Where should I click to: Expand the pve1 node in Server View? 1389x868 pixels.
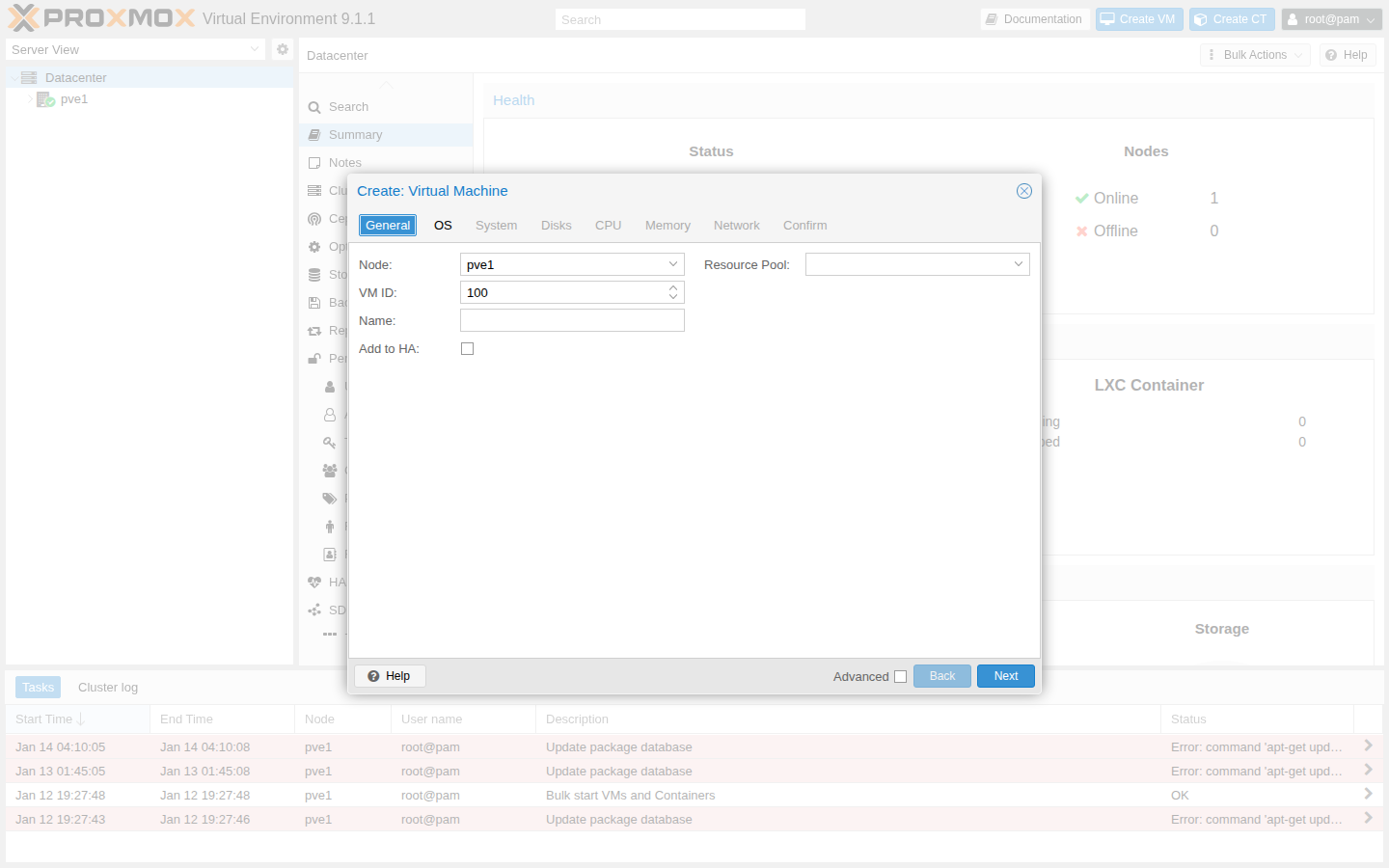(x=30, y=98)
